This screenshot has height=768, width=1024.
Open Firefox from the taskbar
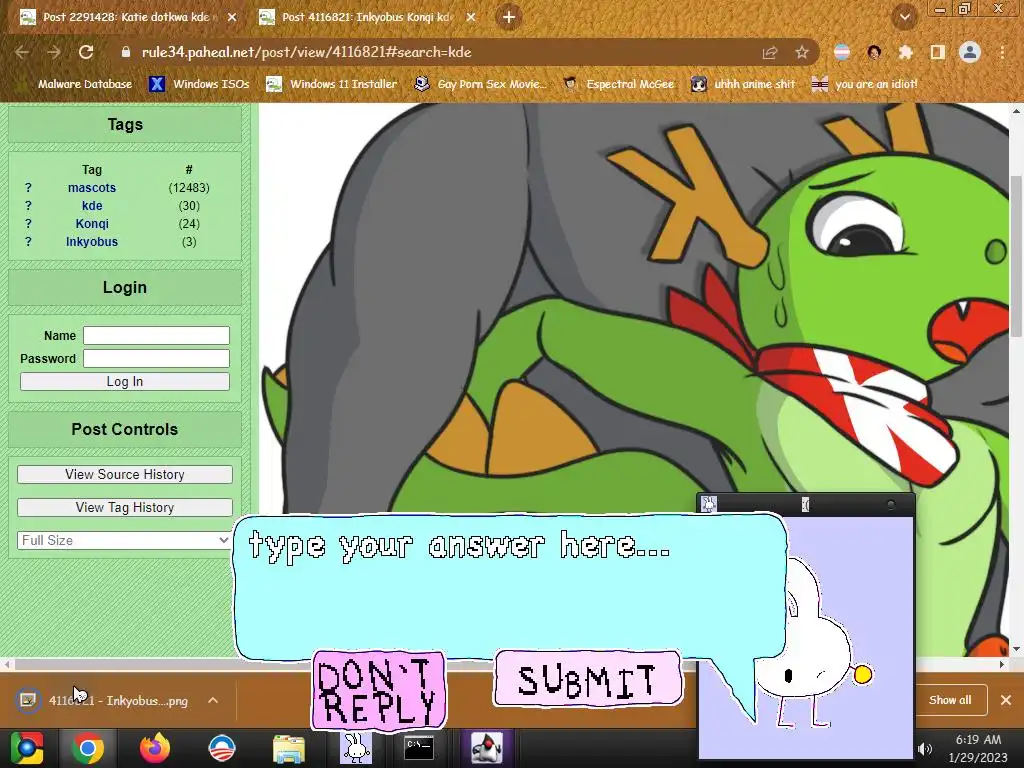coord(155,748)
